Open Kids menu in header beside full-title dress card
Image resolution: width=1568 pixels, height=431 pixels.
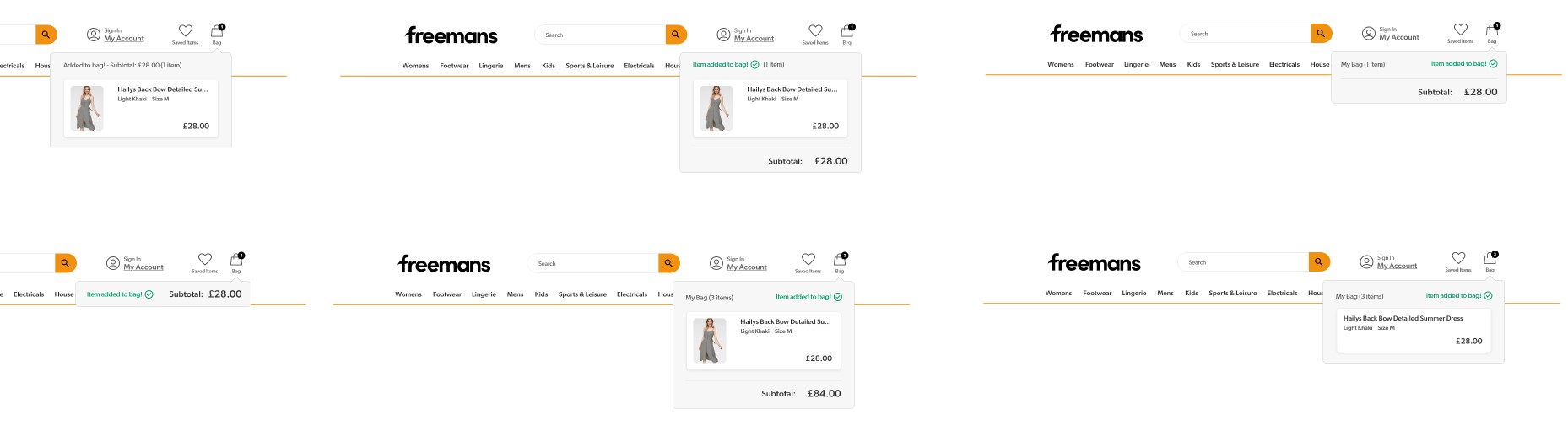pyautogui.click(x=1191, y=294)
